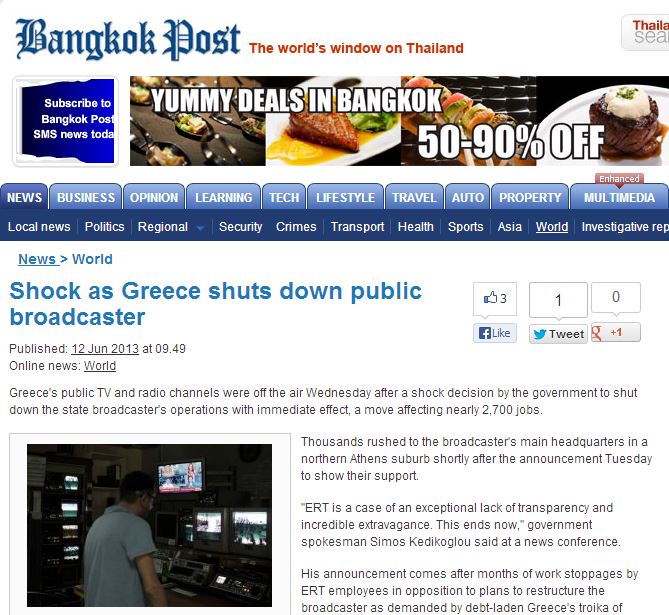This screenshot has width=669, height=615.
Task: Click the Facebook Like button
Action: 494,333
